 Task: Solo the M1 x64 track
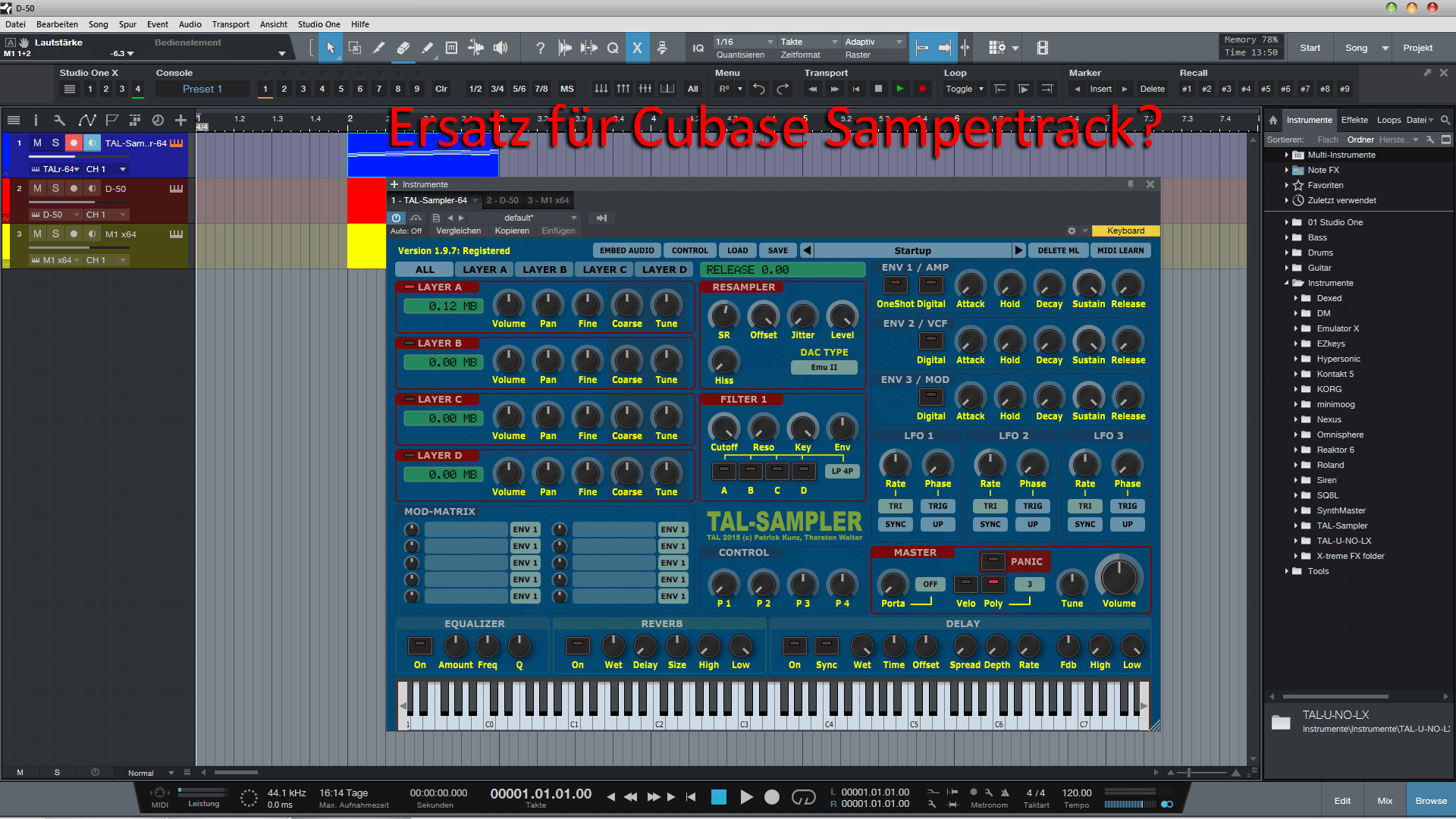coord(55,234)
